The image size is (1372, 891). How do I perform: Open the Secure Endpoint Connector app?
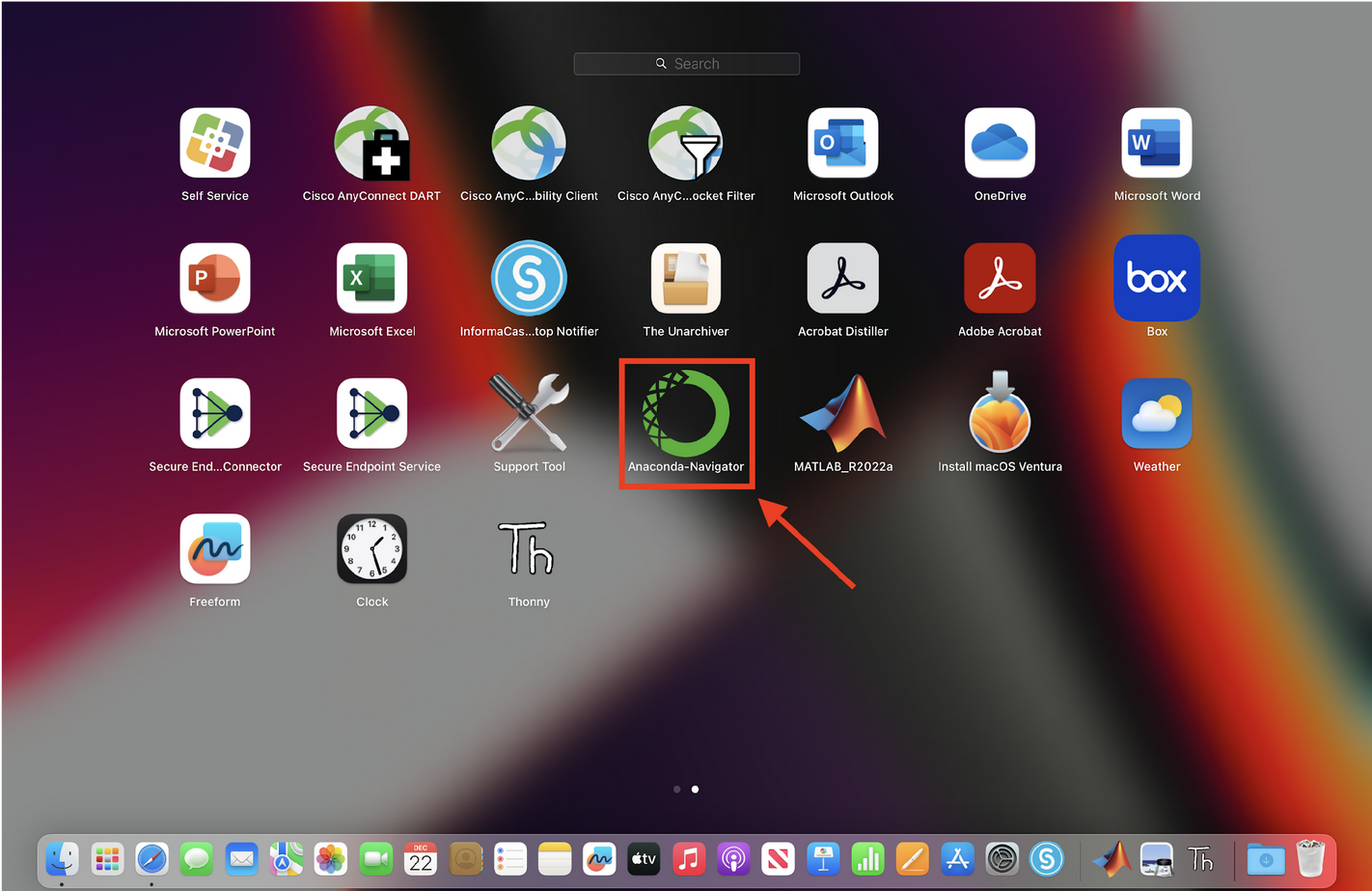[215, 413]
